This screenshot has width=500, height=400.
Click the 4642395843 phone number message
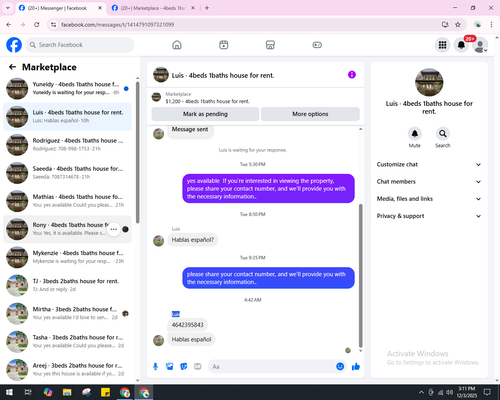[x=187, y=325]
